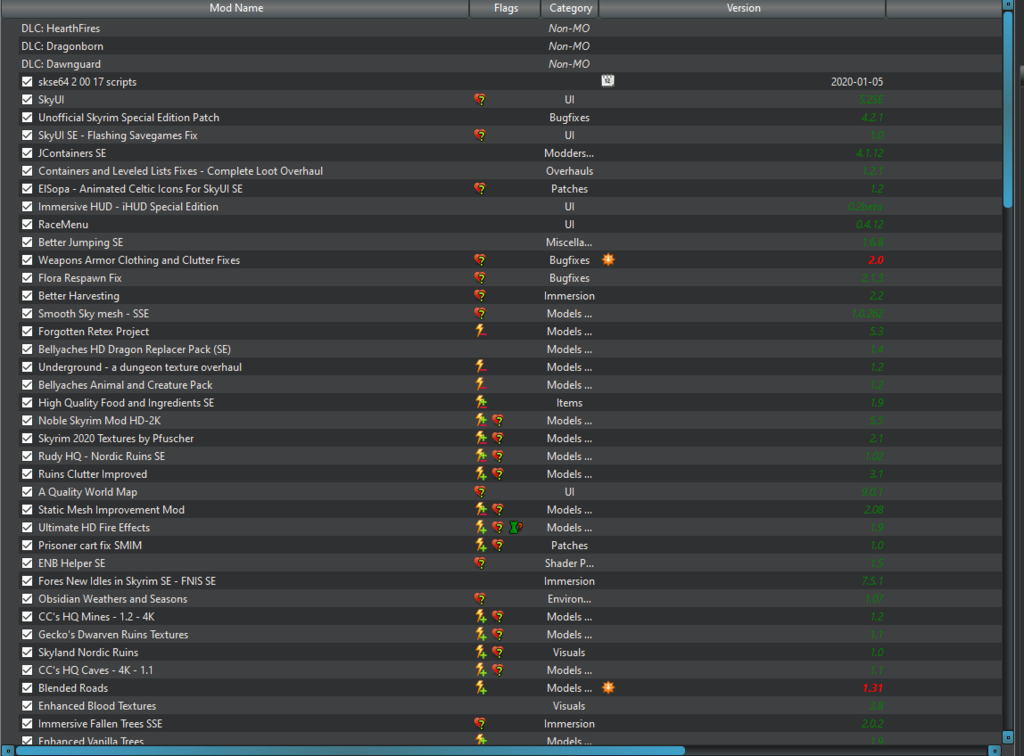The image size is (1024, 756).
Task: Toggle the Obsidian Weathers and Seasons checkbox
Action: 28,599
